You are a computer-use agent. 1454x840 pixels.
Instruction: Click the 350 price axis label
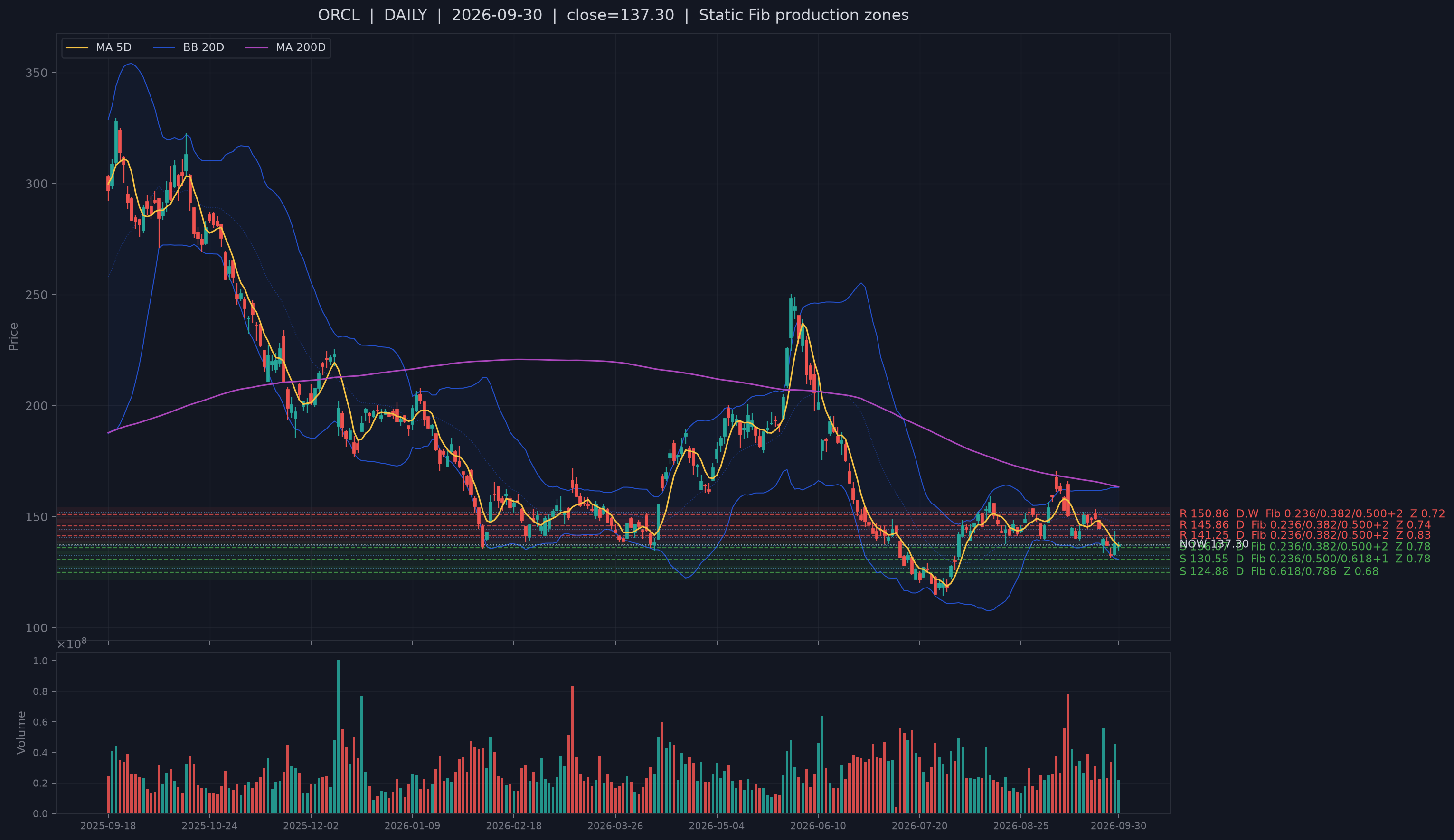click(37, 73)
